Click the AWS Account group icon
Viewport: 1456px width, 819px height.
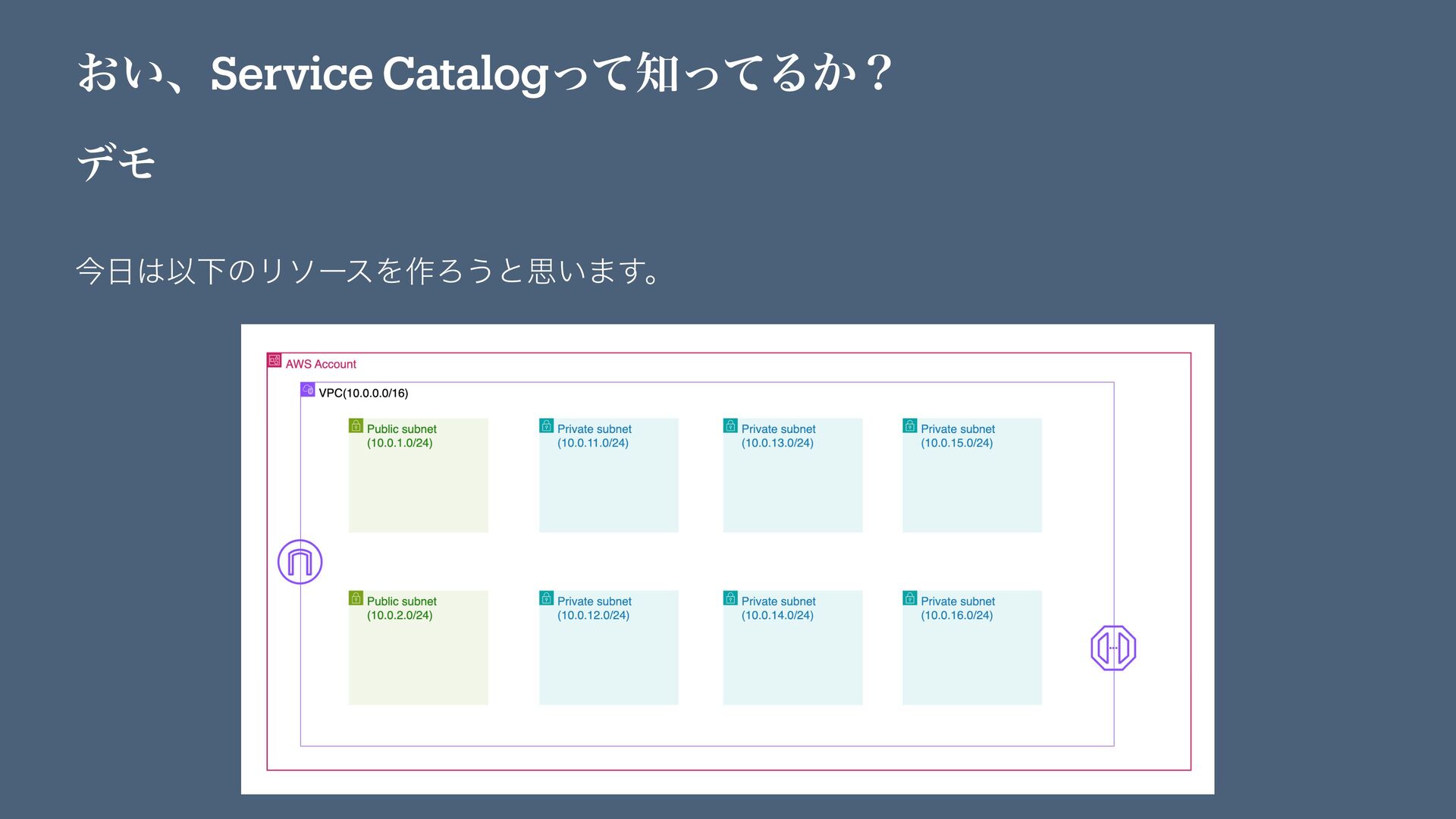[x=275, y=360]
